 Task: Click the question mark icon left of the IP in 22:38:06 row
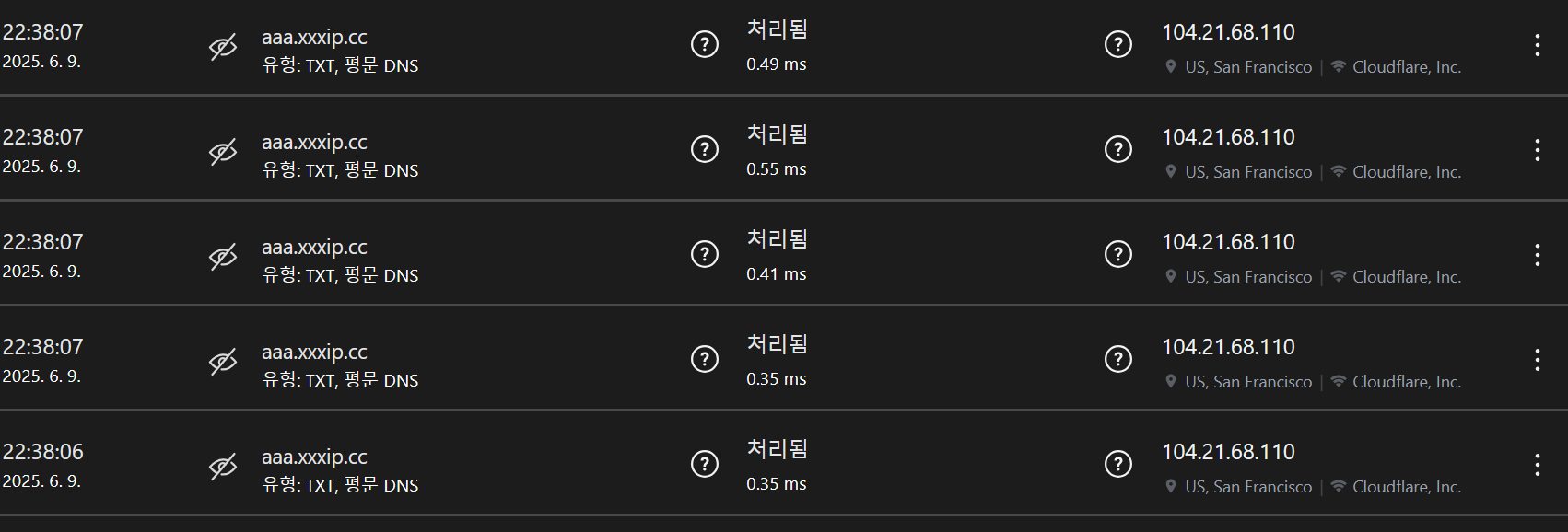[1118, 463]
